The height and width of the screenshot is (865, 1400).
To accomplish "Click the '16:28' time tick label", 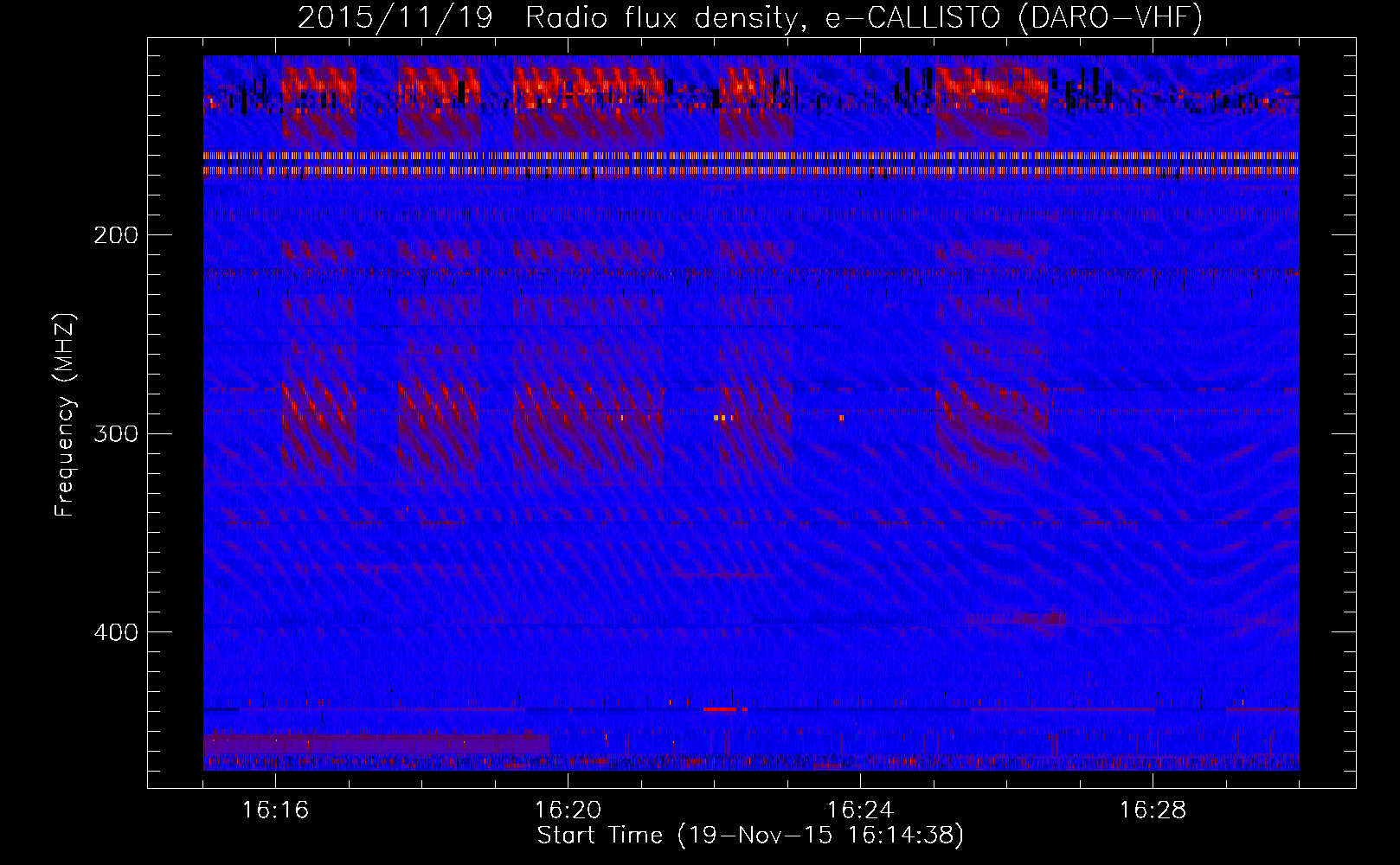I will 1153,811.
